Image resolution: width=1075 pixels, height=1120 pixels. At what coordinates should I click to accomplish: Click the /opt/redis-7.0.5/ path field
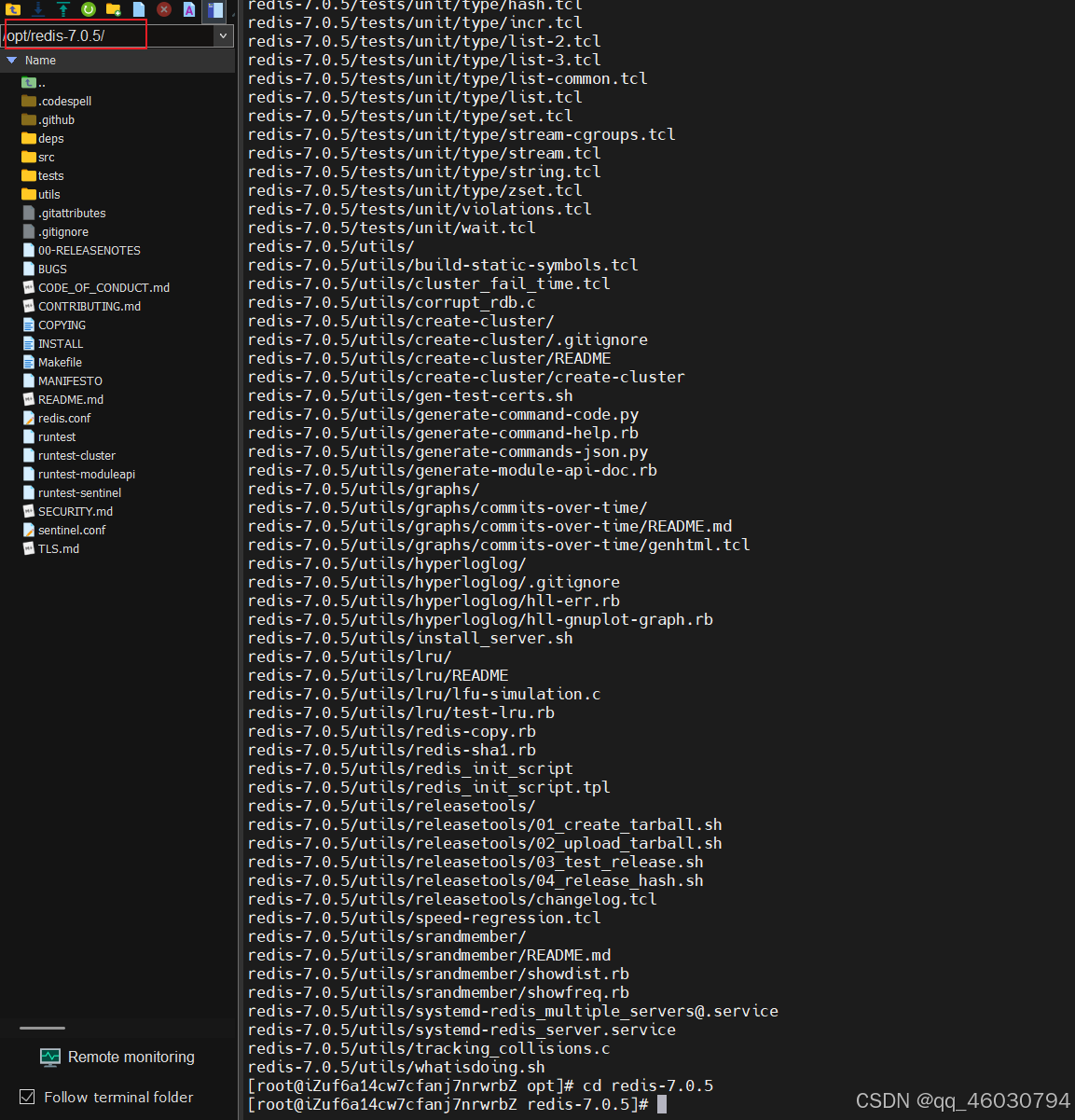pos(107,35)
